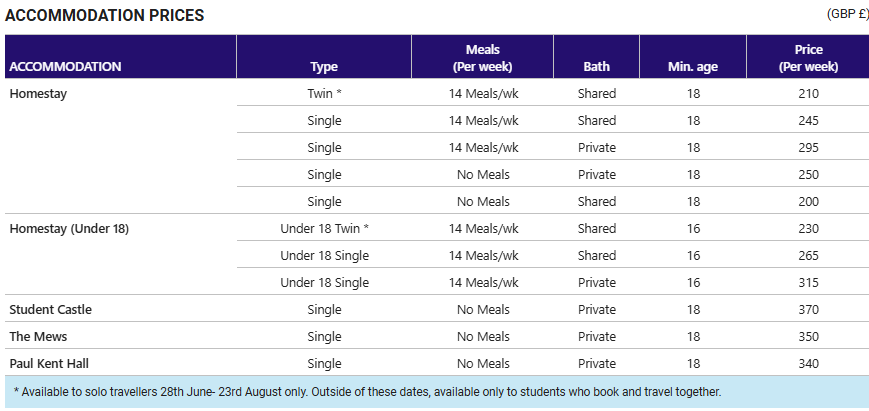The image size is (869, 411).
Task: Select the Homestay accommodation label
Action: pos(38,94)
